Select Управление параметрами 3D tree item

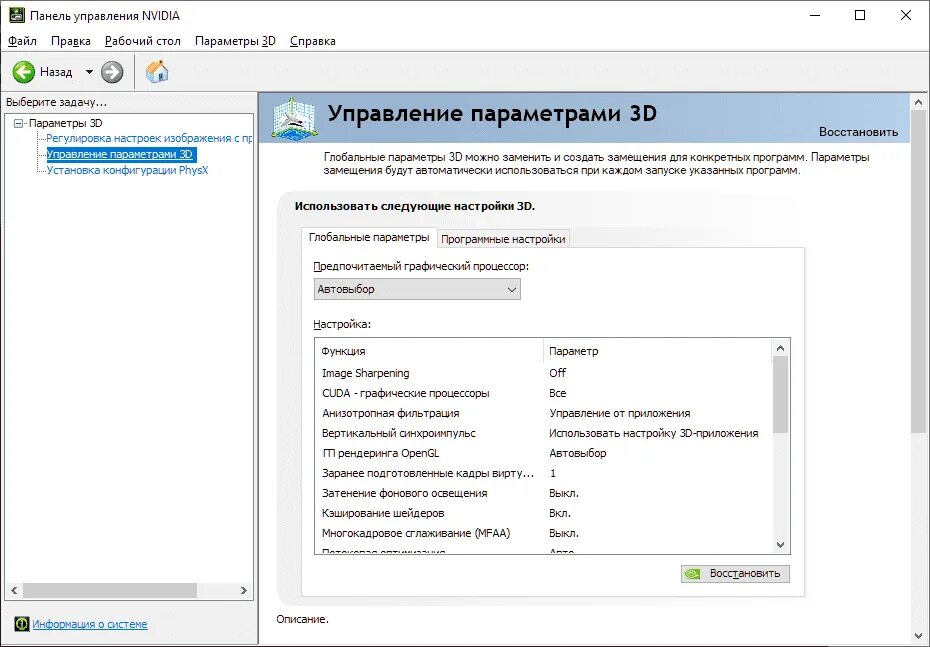pyautogui.click(x=120, y=154)
